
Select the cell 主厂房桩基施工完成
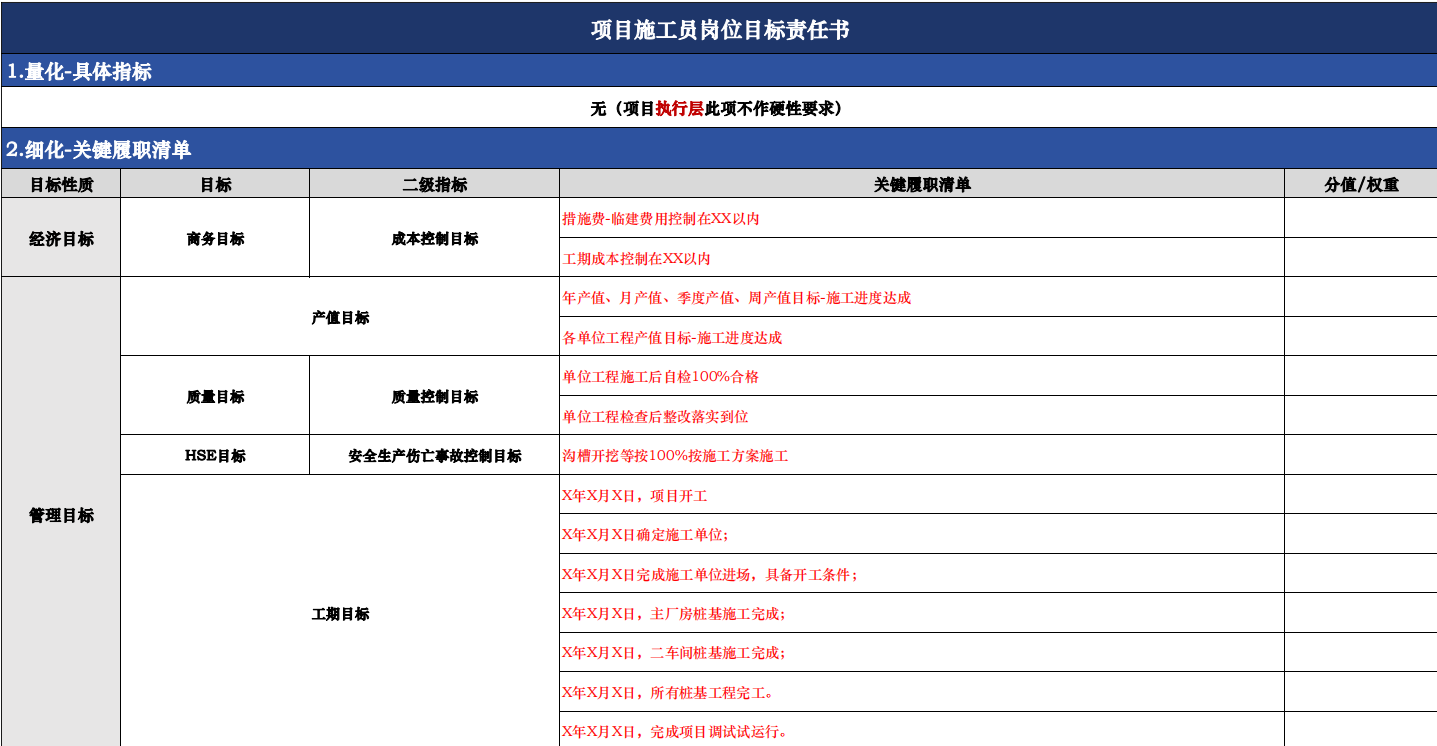coord(922,613)
